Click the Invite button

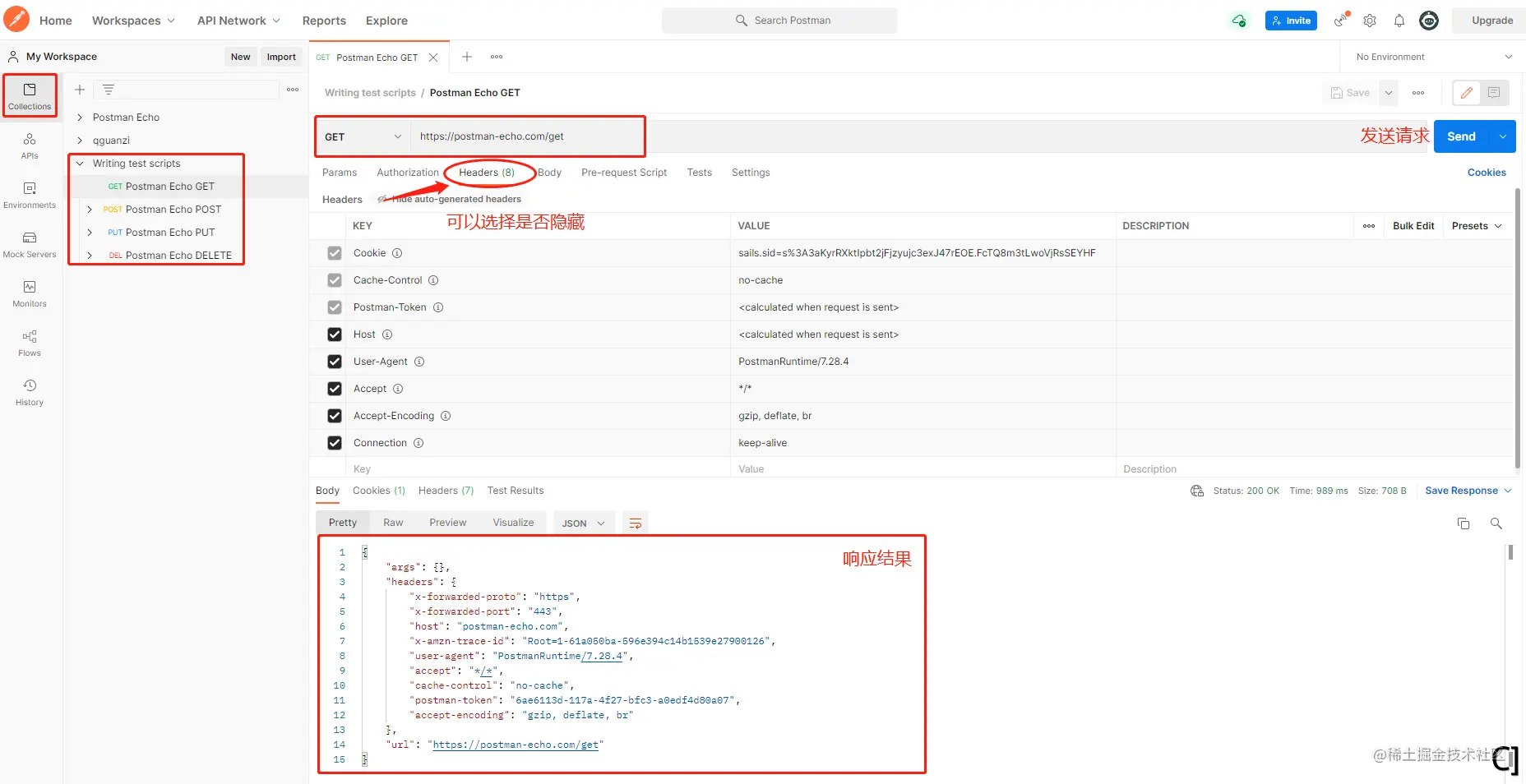click(x=1291, y=21)
